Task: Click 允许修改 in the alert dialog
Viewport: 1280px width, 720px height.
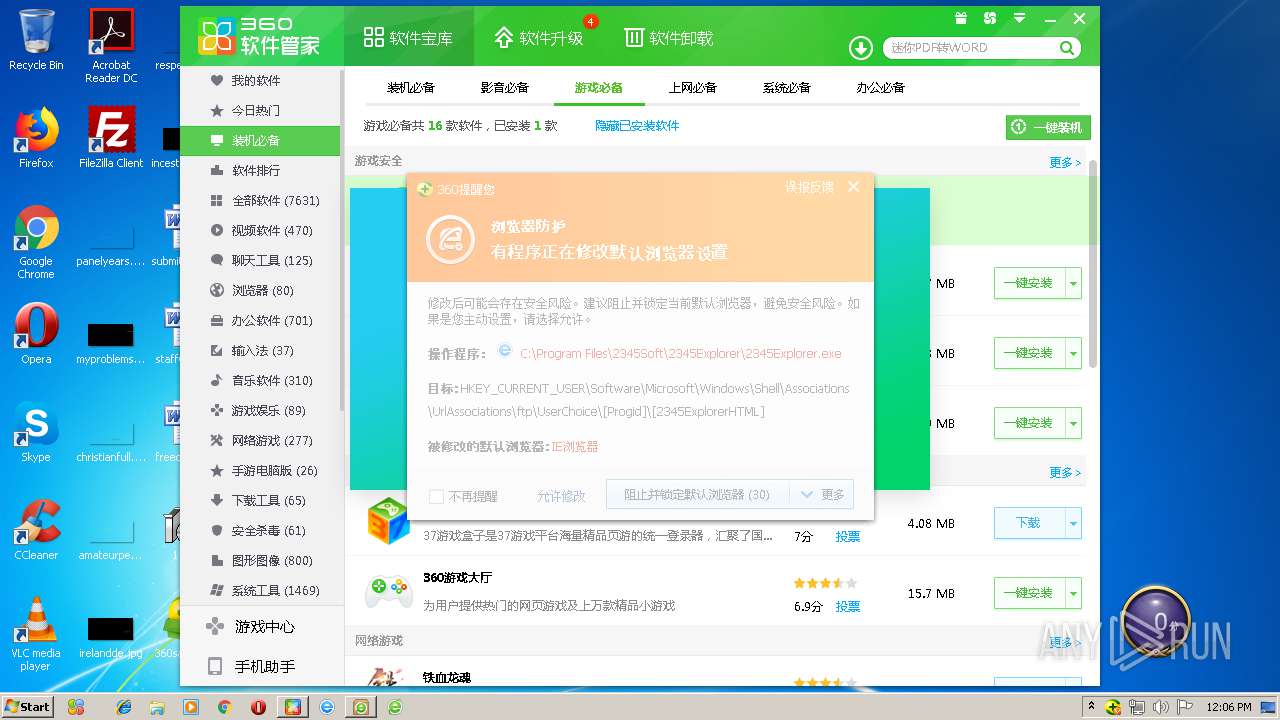Action: [561, 496]
